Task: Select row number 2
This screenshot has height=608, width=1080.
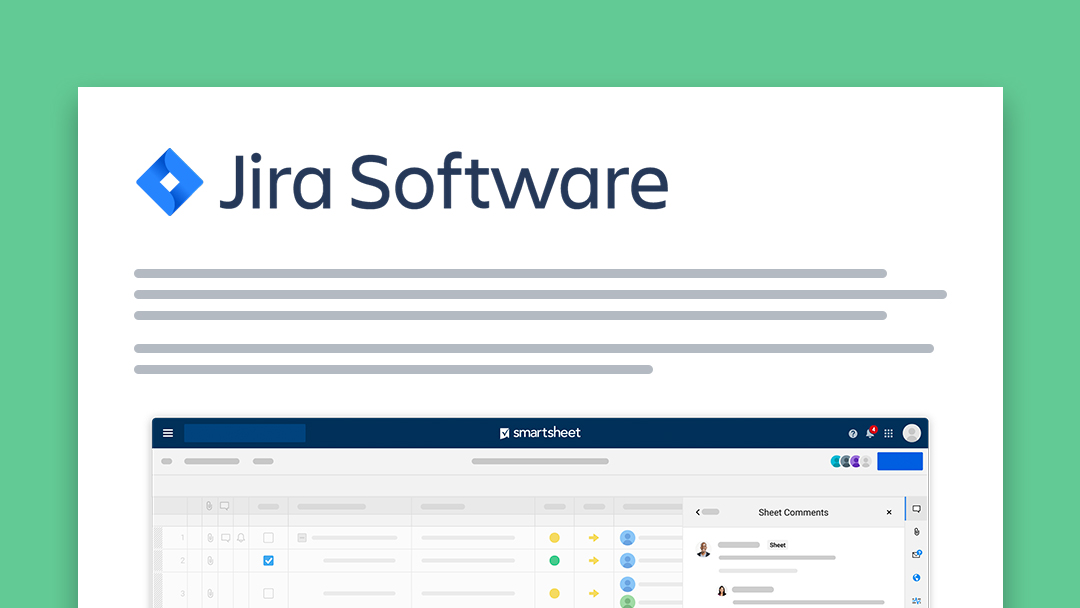Action: 183,561
